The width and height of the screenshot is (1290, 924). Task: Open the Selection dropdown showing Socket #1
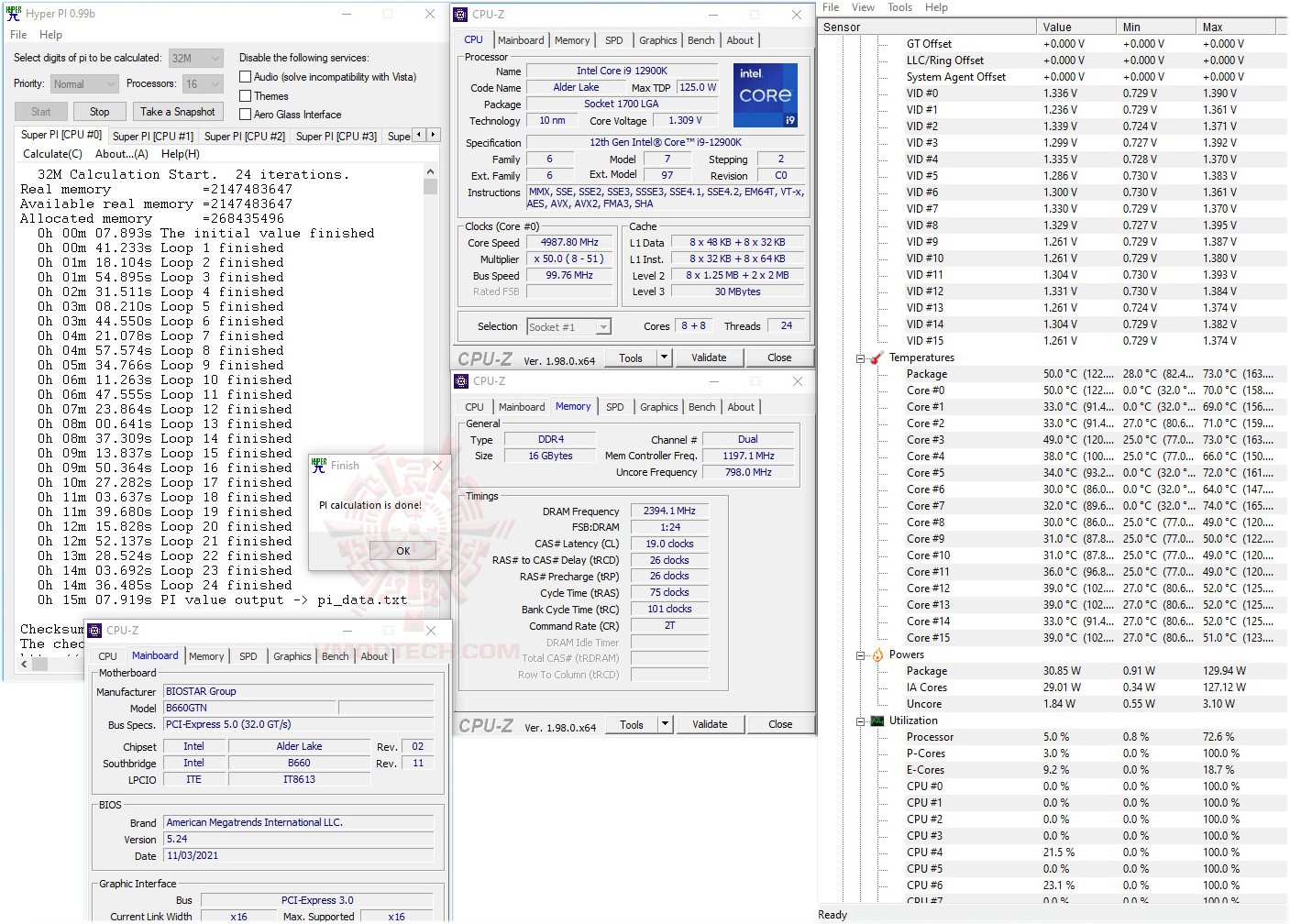(568, 326)
